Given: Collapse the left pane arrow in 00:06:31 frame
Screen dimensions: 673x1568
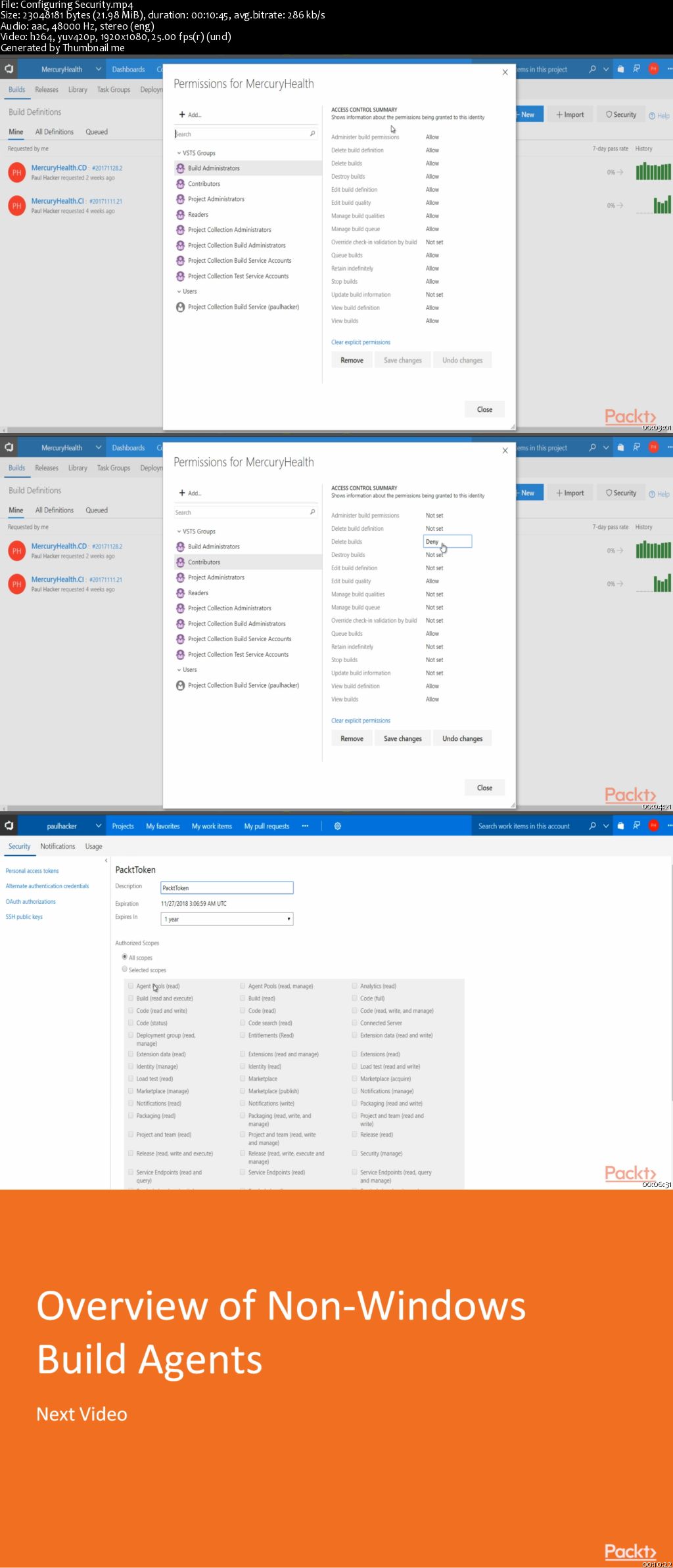Looking at the screenshot, I should pyautogui.click(x=106, y=861).
